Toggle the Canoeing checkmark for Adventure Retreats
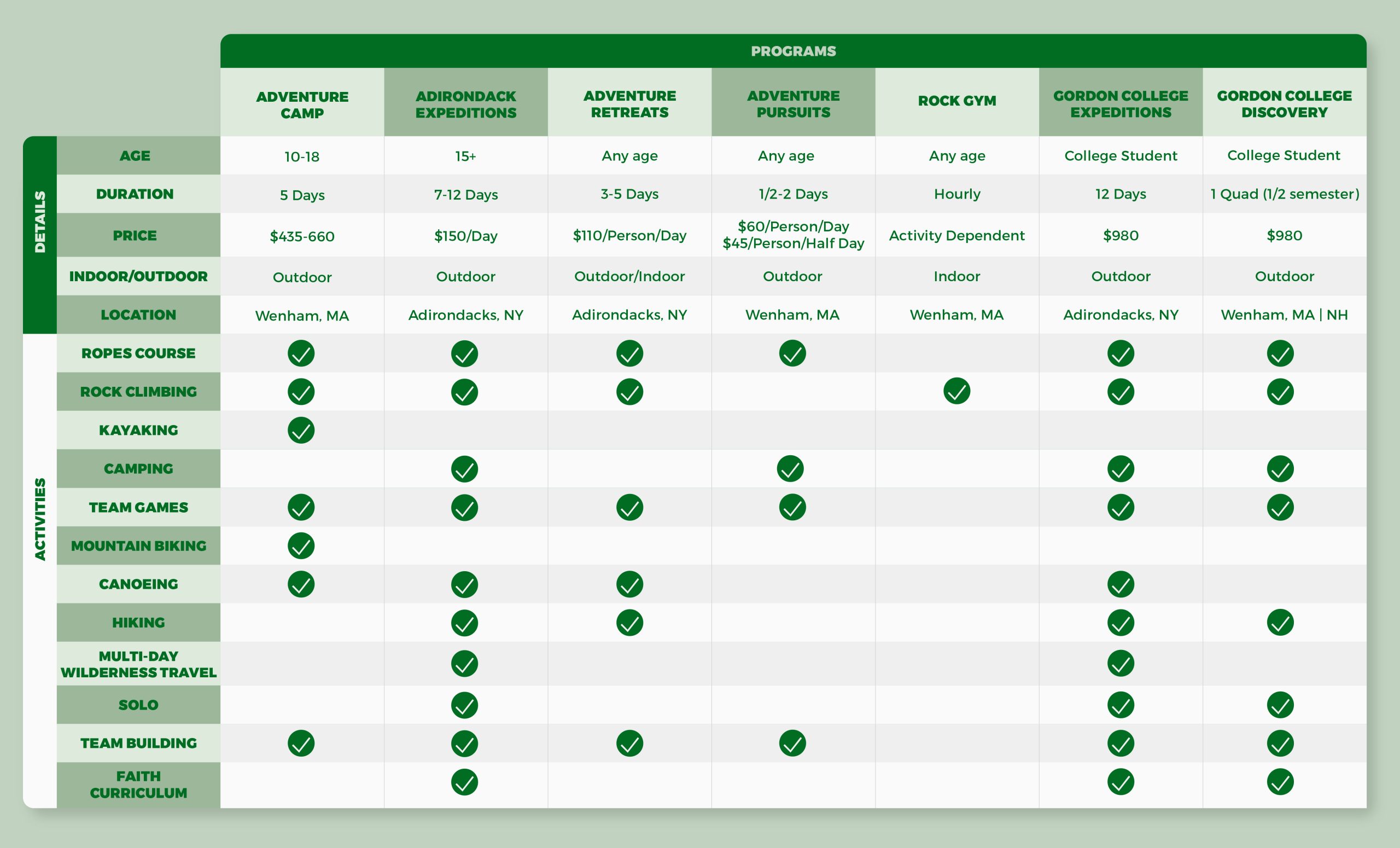 point(629,584)
